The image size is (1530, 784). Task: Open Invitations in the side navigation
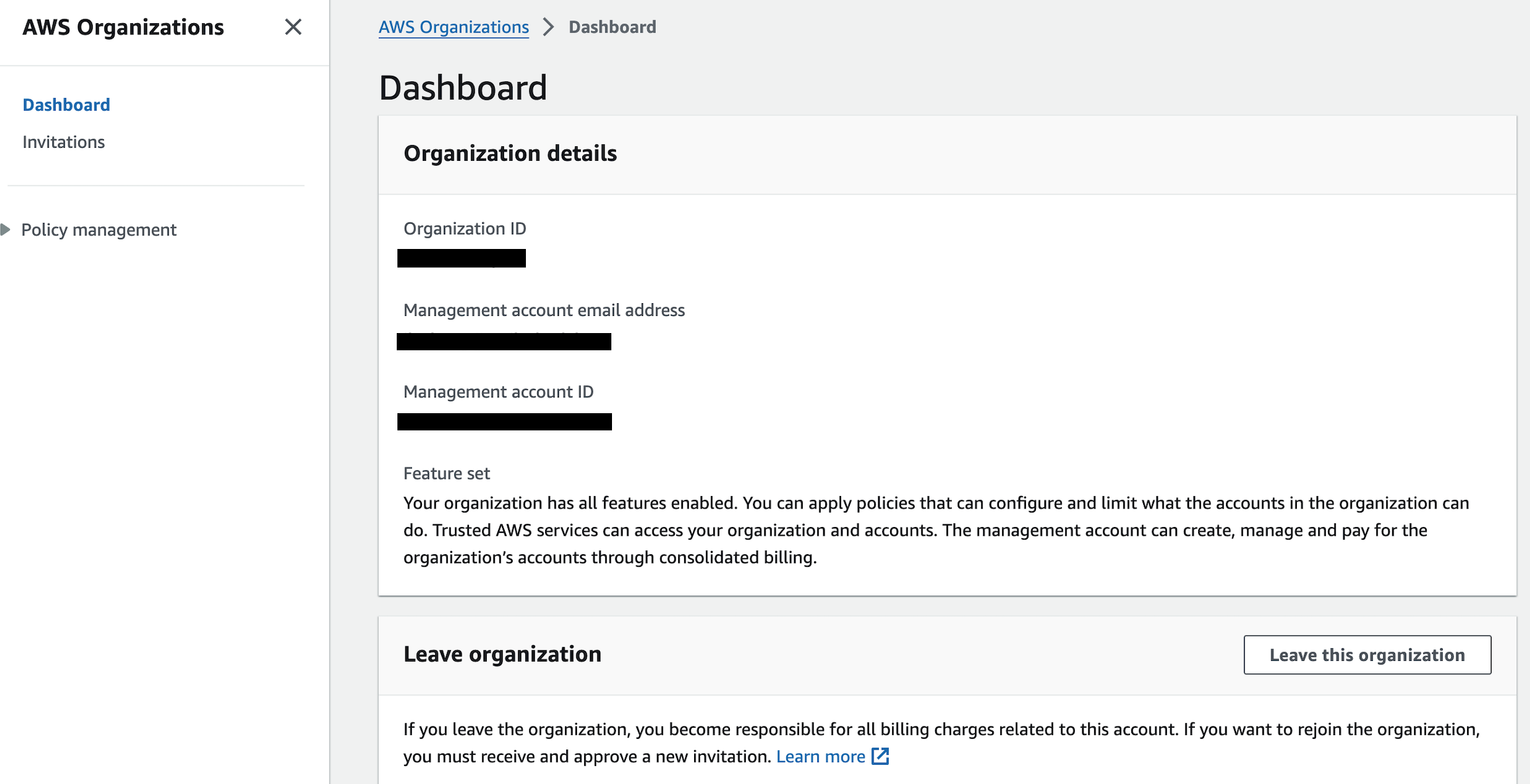point(64,142)
